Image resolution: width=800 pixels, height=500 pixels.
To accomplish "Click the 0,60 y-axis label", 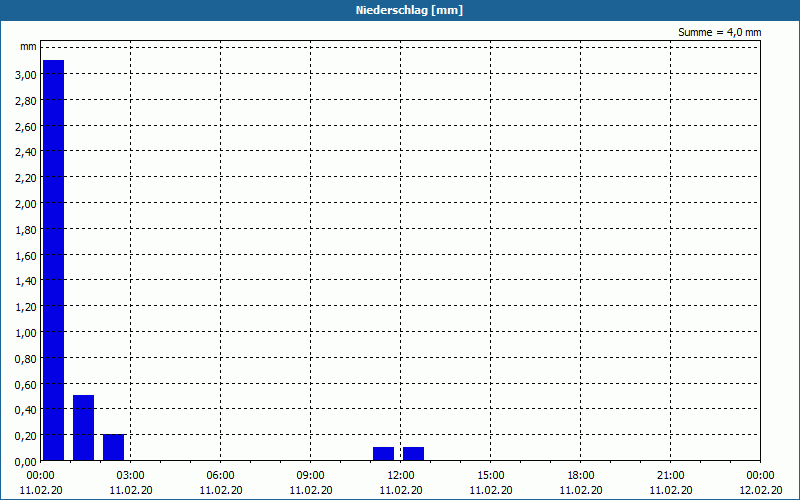I will pos(26,385).
